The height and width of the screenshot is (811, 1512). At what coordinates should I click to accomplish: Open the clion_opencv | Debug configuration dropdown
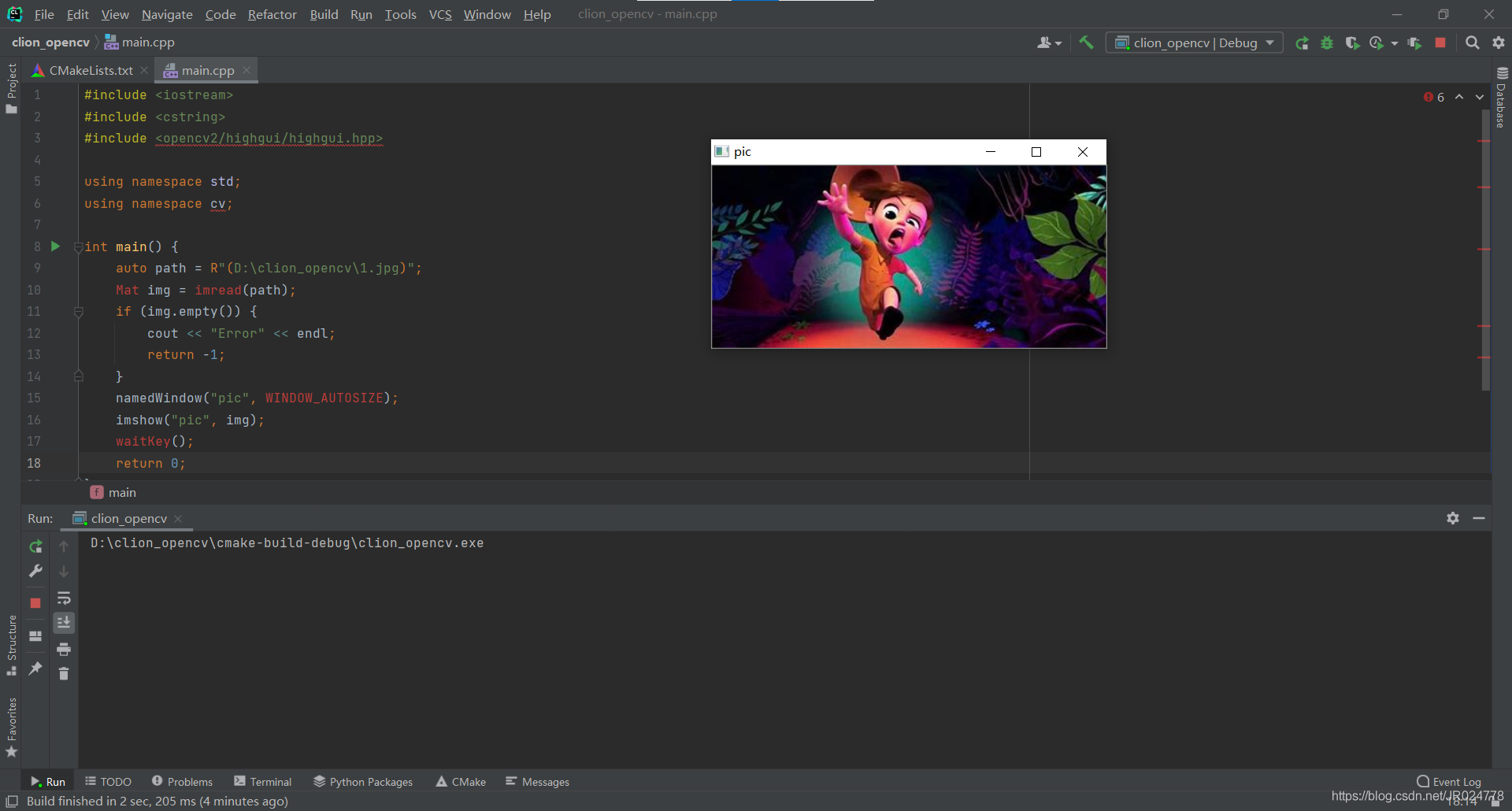(1269, 43)
